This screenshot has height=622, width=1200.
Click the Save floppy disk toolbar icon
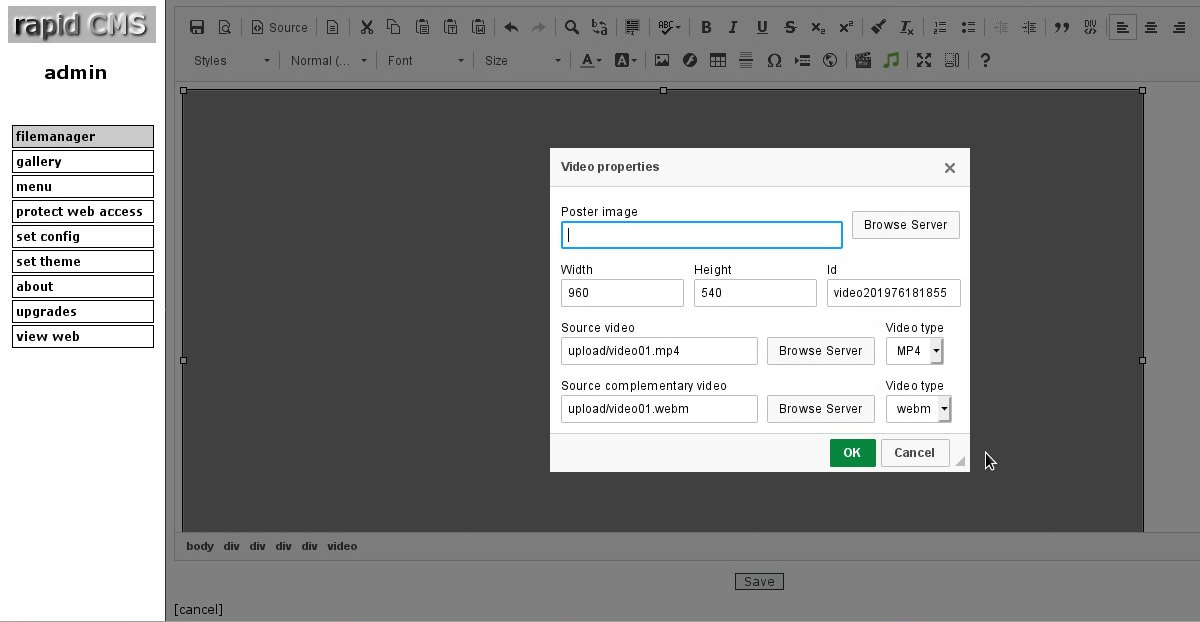coord(197,28)
